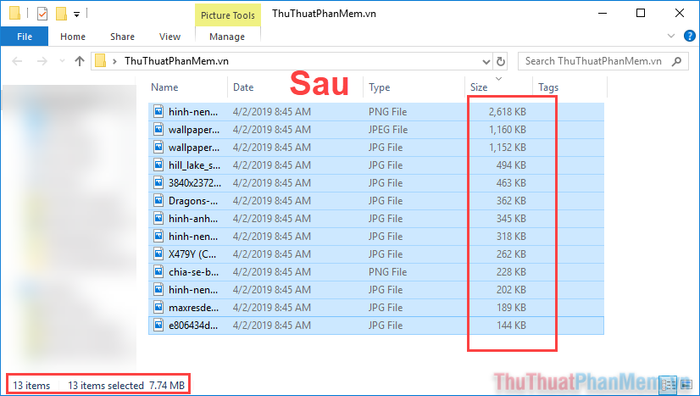The width and height of the screenshot is (700, 396).
Task: Open the Share ribbon tab
Action: point(122,37)
